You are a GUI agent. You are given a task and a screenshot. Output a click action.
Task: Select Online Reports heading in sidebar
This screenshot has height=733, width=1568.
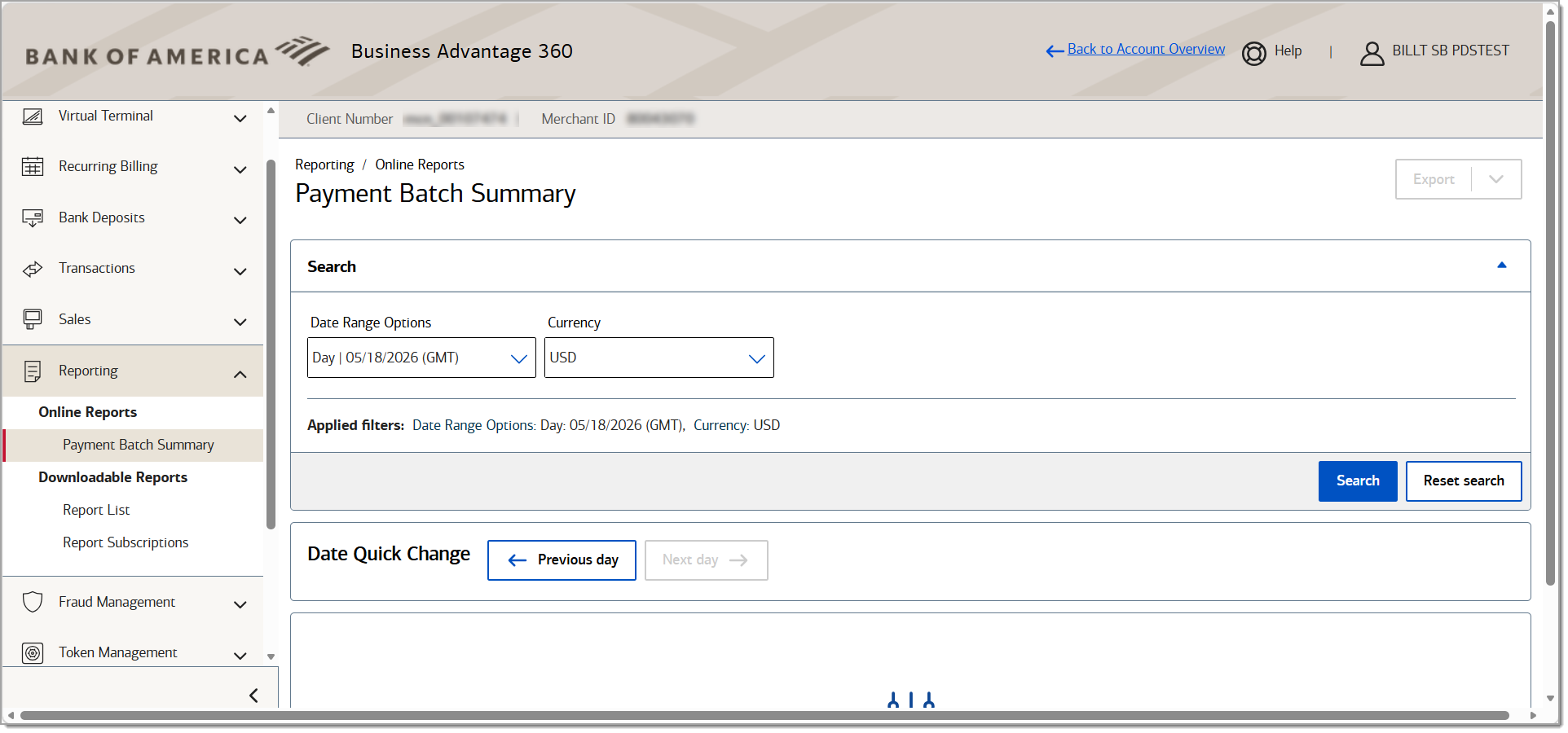pyautogui.click(x=87, y=412)
